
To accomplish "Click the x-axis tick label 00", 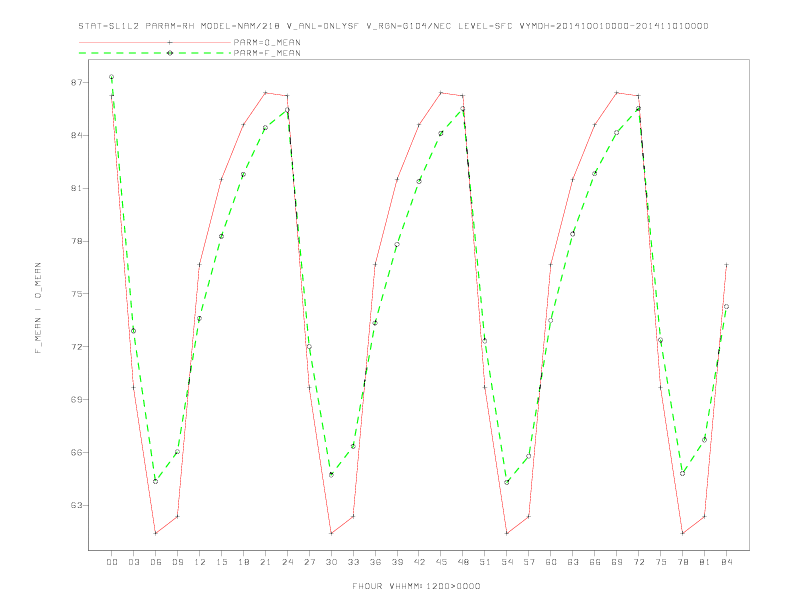I will coord(112,562).
